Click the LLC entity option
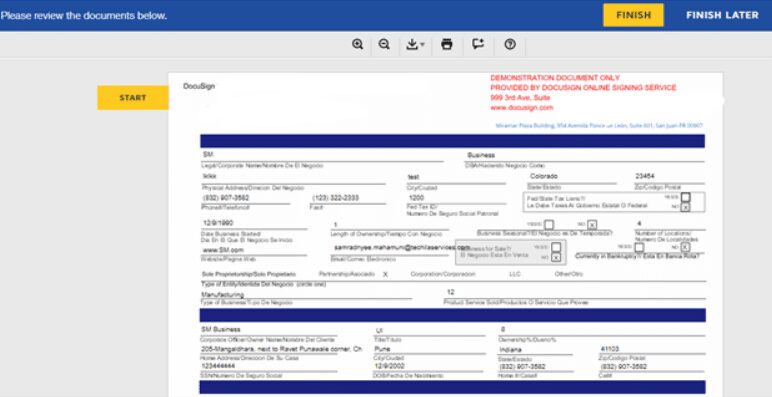This screenshot has width=772, height=397. click(515, 274)
